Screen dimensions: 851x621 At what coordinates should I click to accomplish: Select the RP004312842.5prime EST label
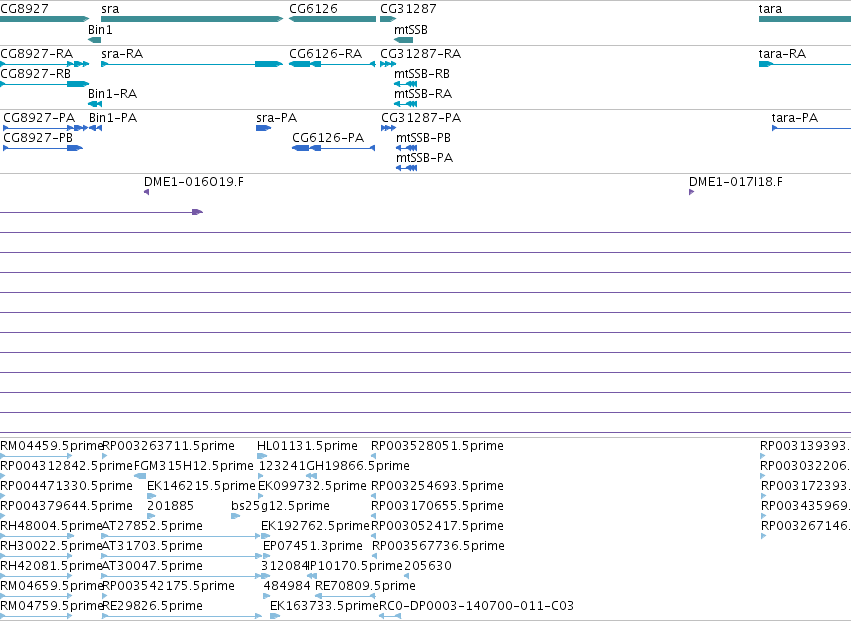click(66, 466)
